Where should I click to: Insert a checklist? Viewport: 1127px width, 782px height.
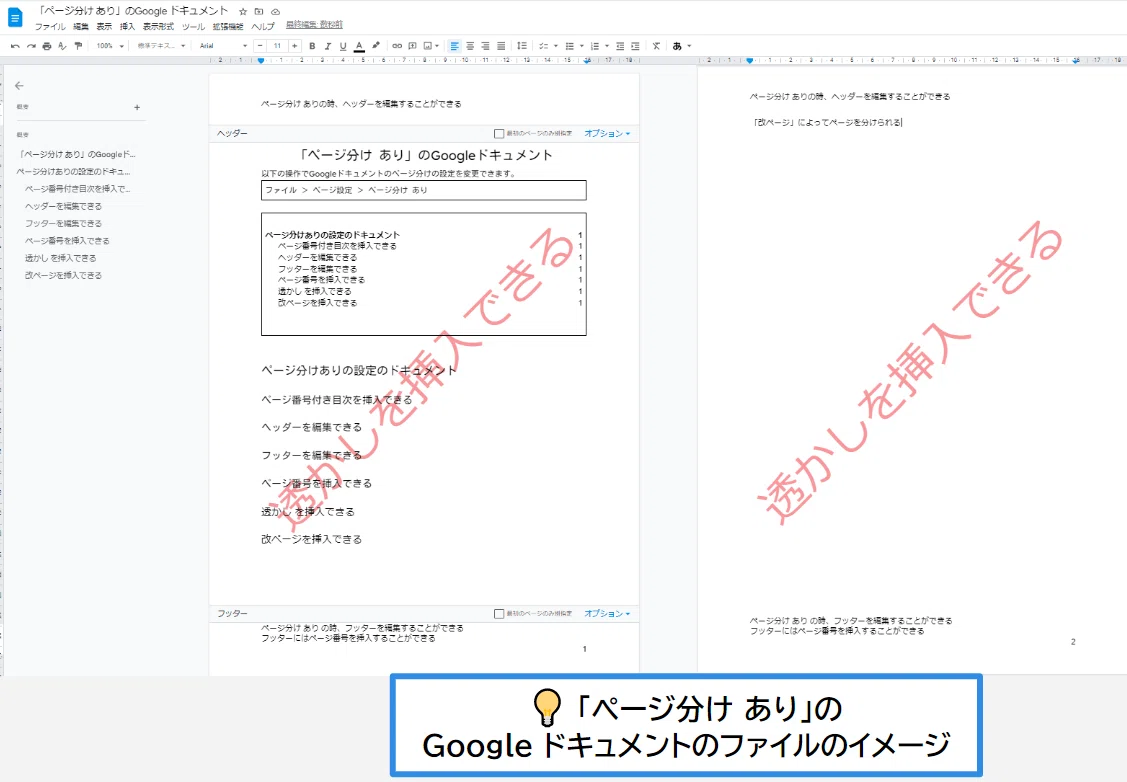543,46
